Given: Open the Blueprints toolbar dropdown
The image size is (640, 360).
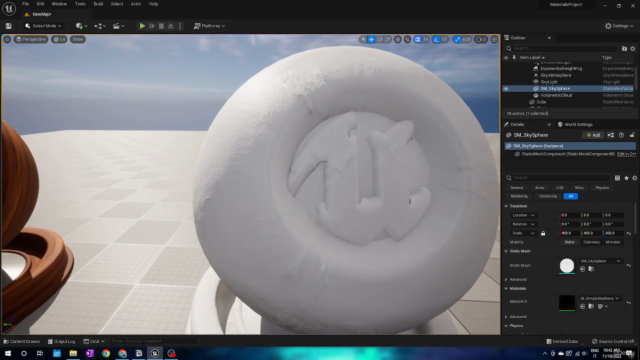Looking at the screenshot, I should pos(100,26).
